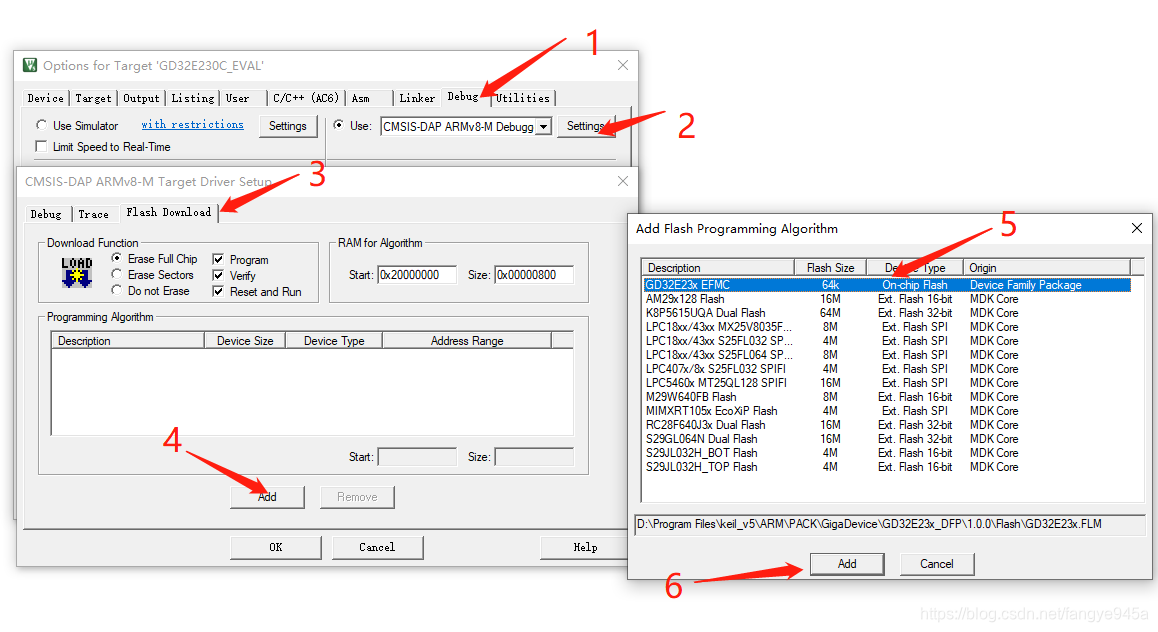Click the flash algorithm file path field
Image resolution: width=1158 pixels, height=632 pixels.
point(890,524)
